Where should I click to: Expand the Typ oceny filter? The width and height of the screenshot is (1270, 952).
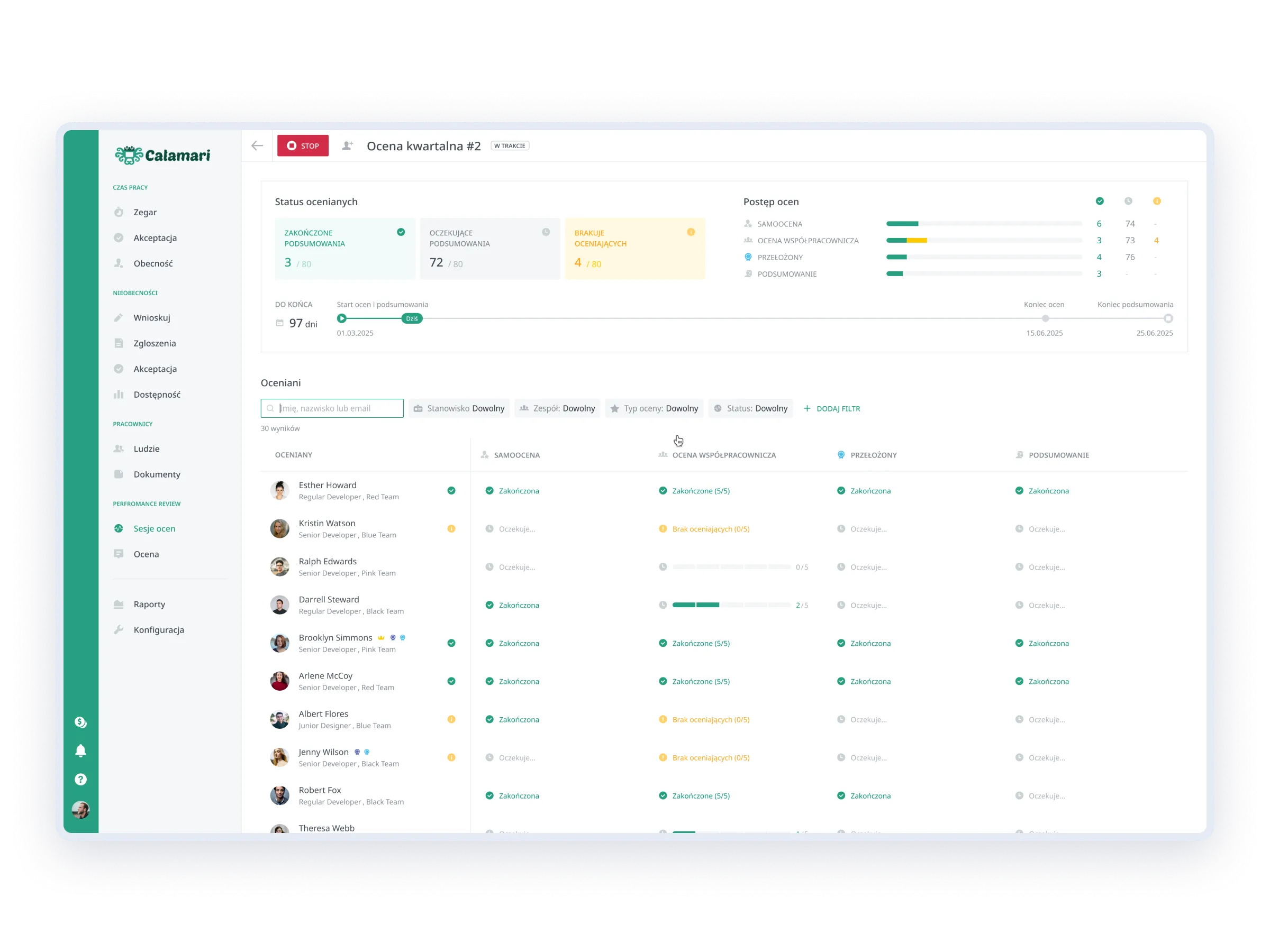click(x=654, y=409)
